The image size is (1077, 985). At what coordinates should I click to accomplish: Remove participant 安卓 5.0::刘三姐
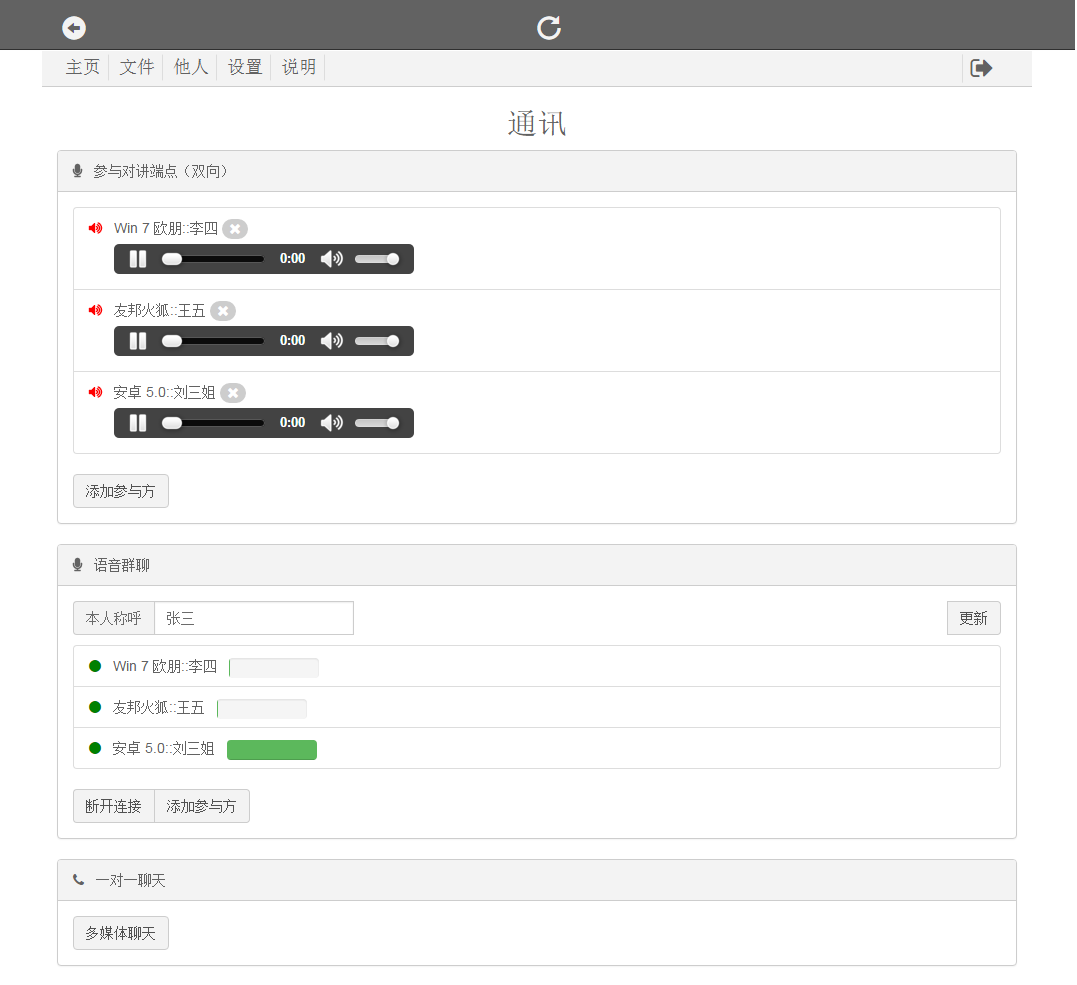(x=233, y=393)
